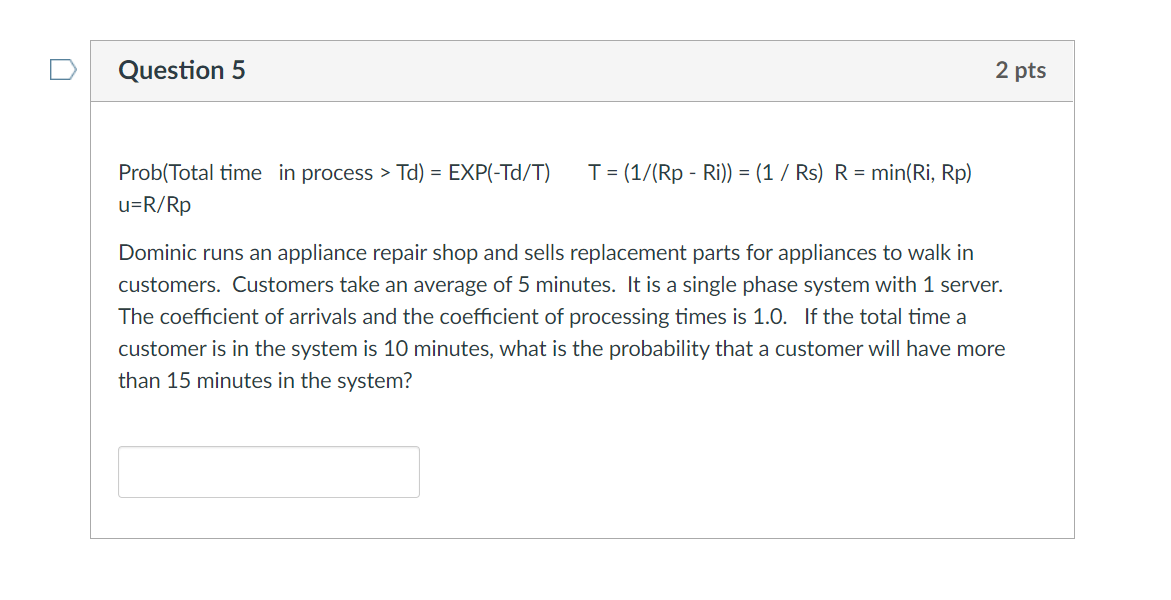Click the question paragraph about appliance repair shop
This screenshot has height=600, width=1171.
pyautogui.click(x=560, y=316)
